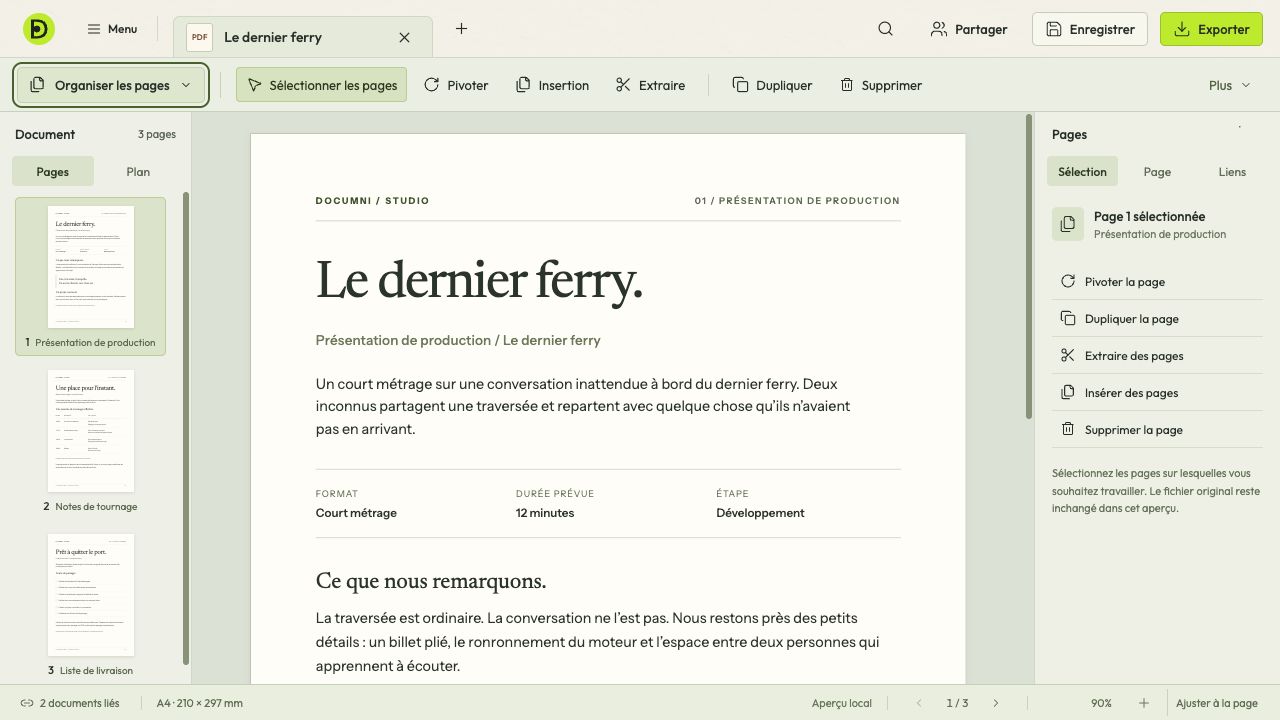
Task: Expand the Organiser les pages dropdown
Action: 111,85
